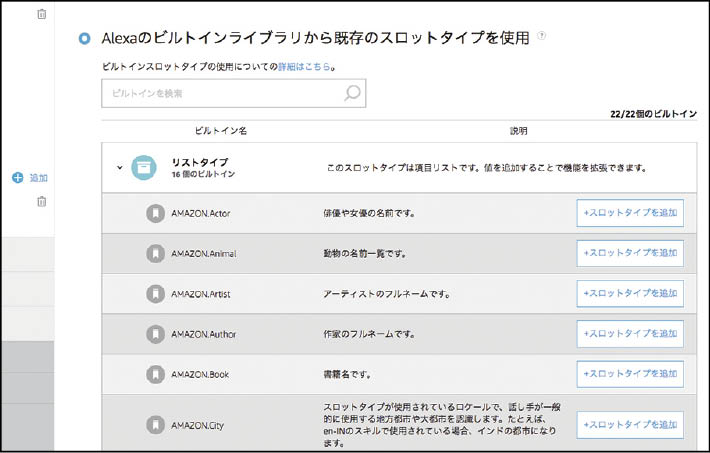Image resolution: width=710 pixels, height=453 pixels.
Task: Select the AMAZON.Animal name text
Action: 203,254
